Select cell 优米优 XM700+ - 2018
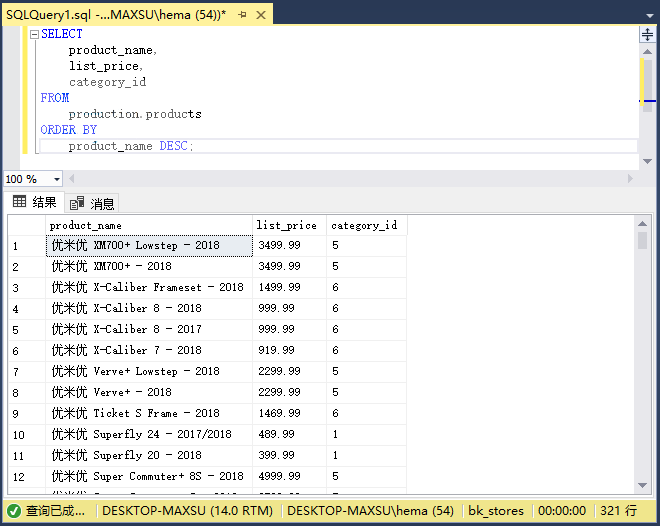 (149, 266)
